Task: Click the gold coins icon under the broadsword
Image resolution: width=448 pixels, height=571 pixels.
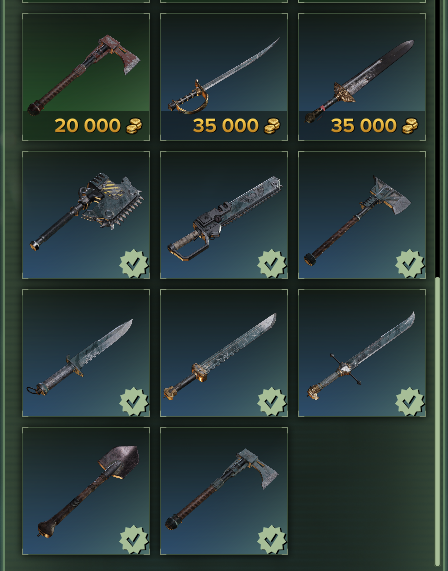Action: click(410, 126)
